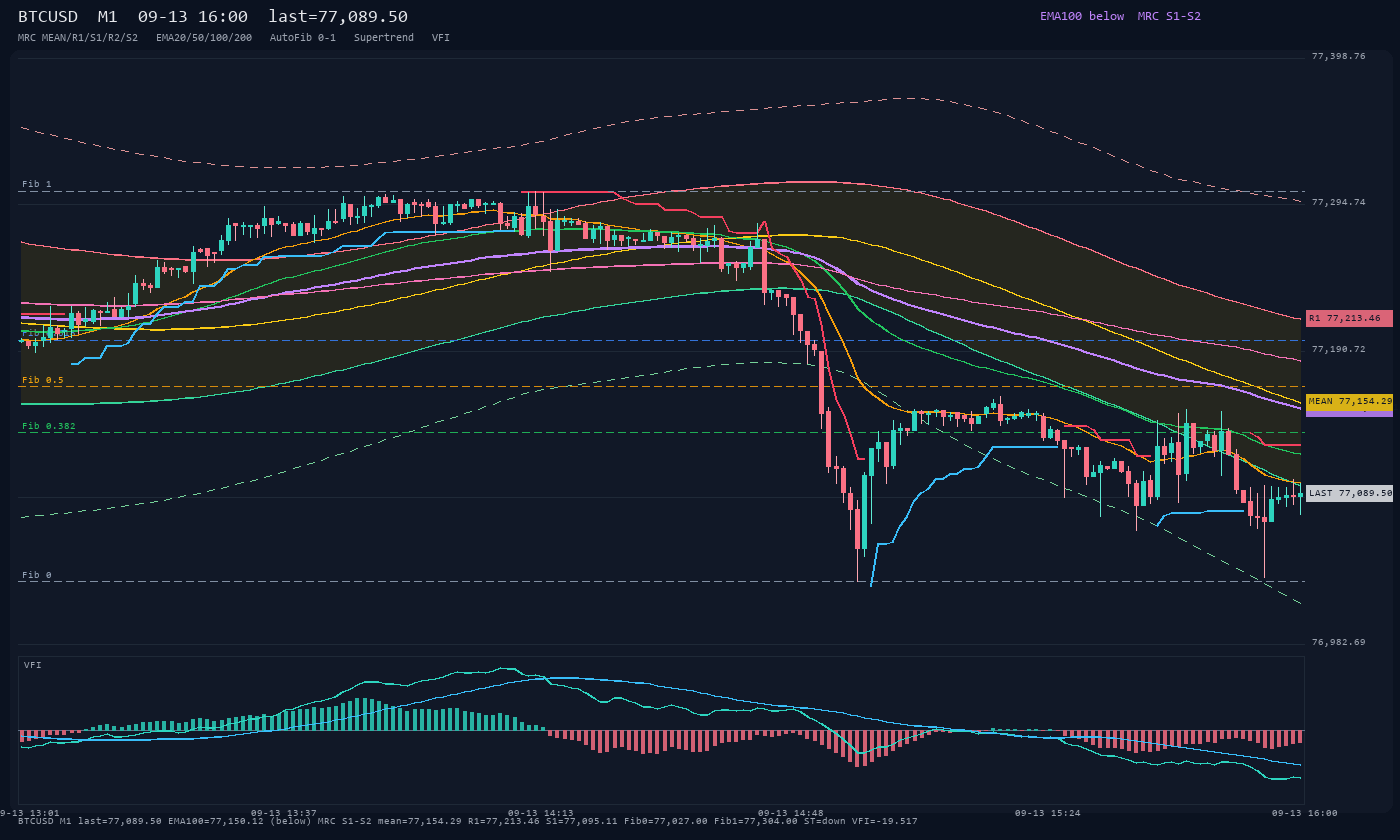This screenshot has width=1400, height=840.
Task: Click the Fib 1 level label
Action: [x=37, y=185]
